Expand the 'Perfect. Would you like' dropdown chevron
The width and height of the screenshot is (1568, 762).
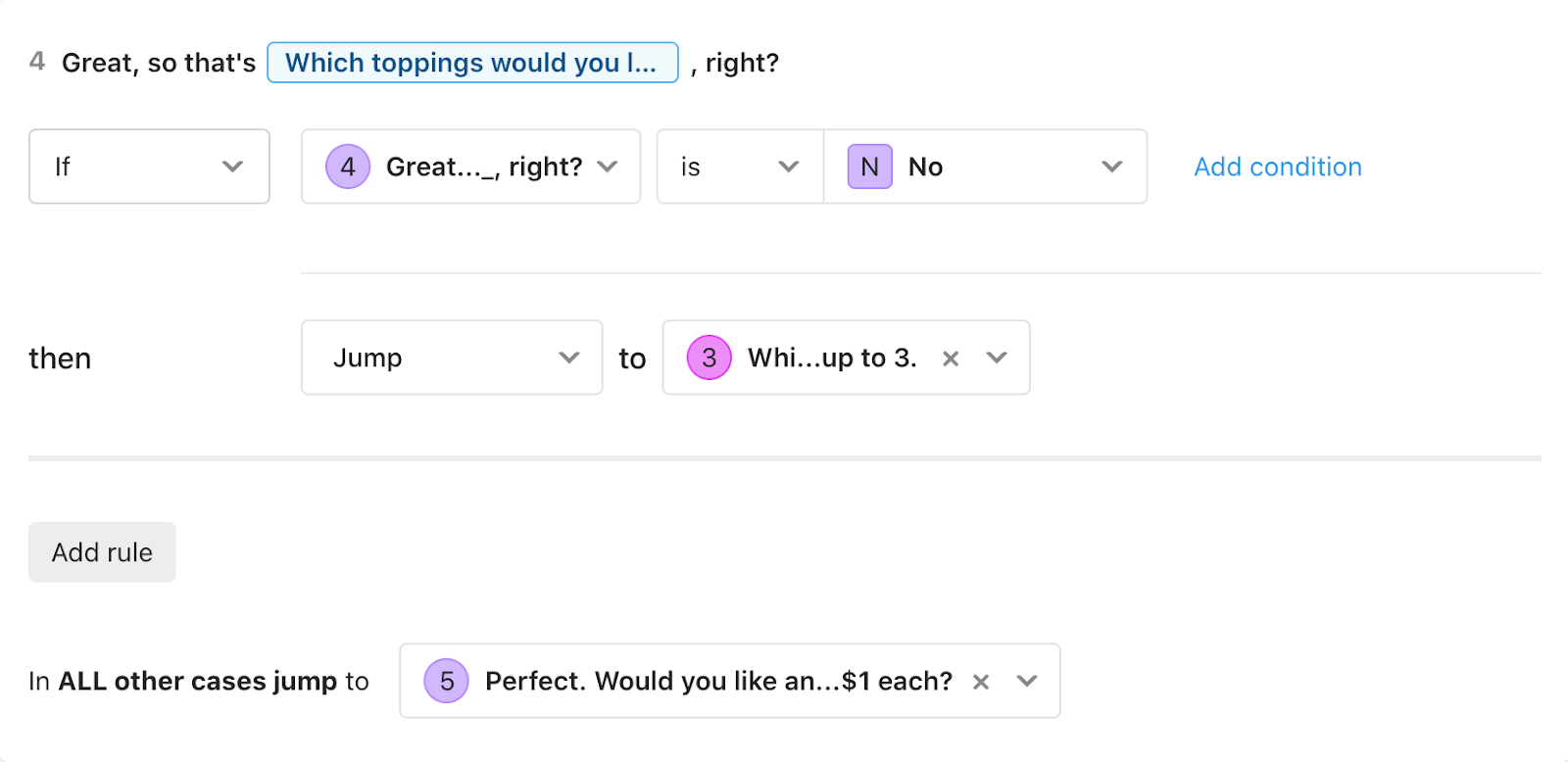1027,682
